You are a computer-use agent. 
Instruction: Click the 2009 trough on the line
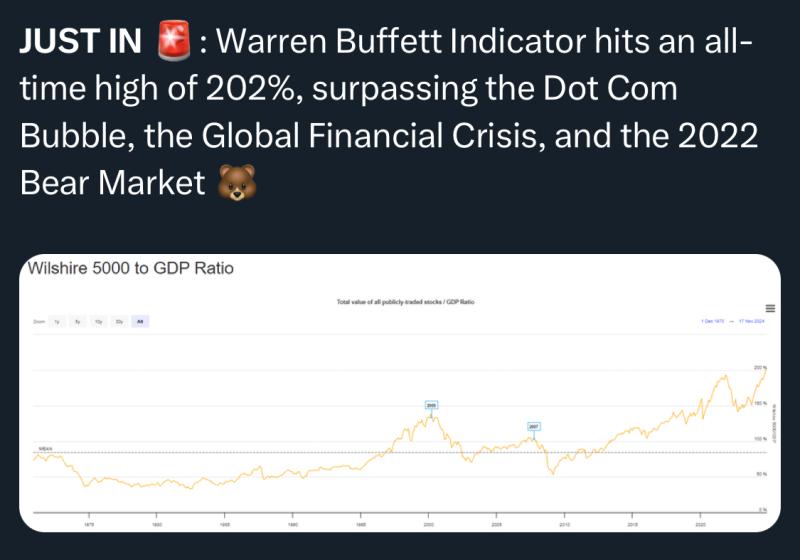553,474
